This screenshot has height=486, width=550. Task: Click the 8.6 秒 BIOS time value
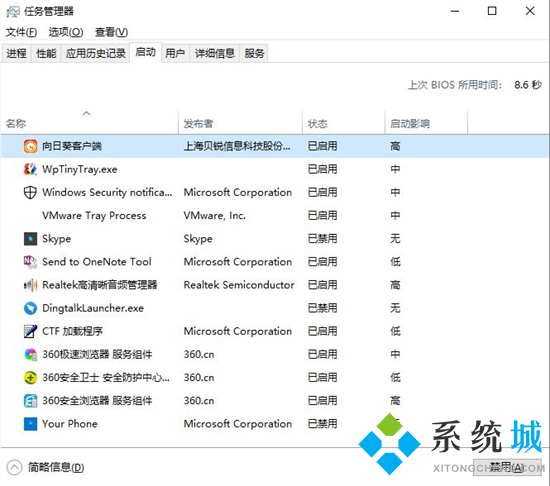(528, 85)
